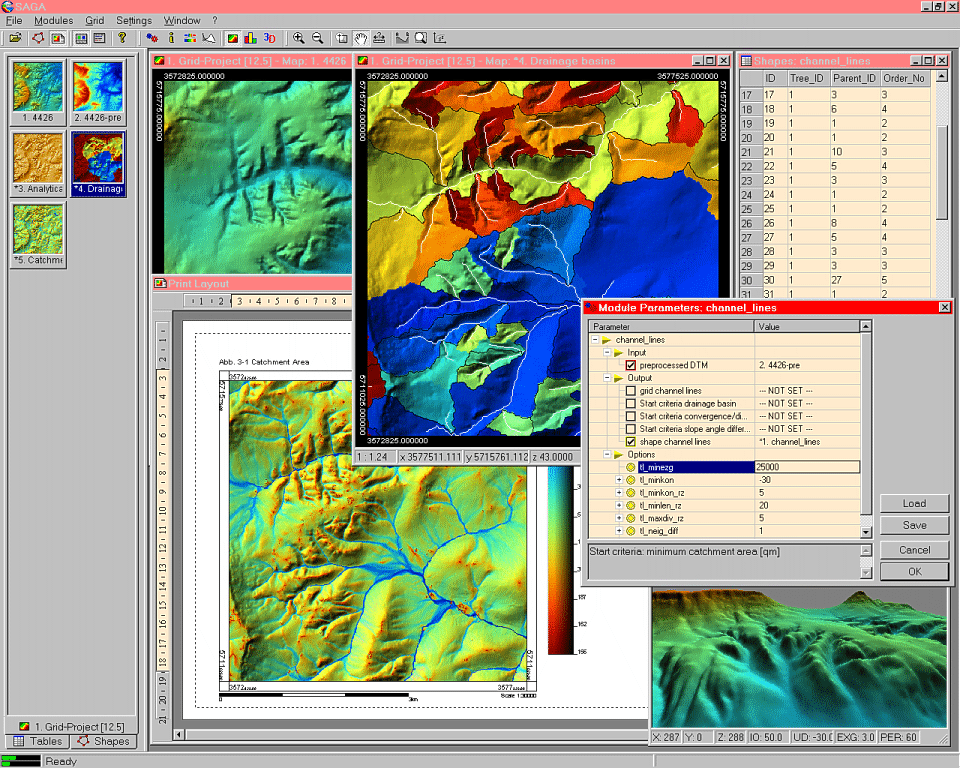The height and width of the screenshot is (768, 960).
Task: Click the zoom out magnifier icon
Action: [317, 38]
